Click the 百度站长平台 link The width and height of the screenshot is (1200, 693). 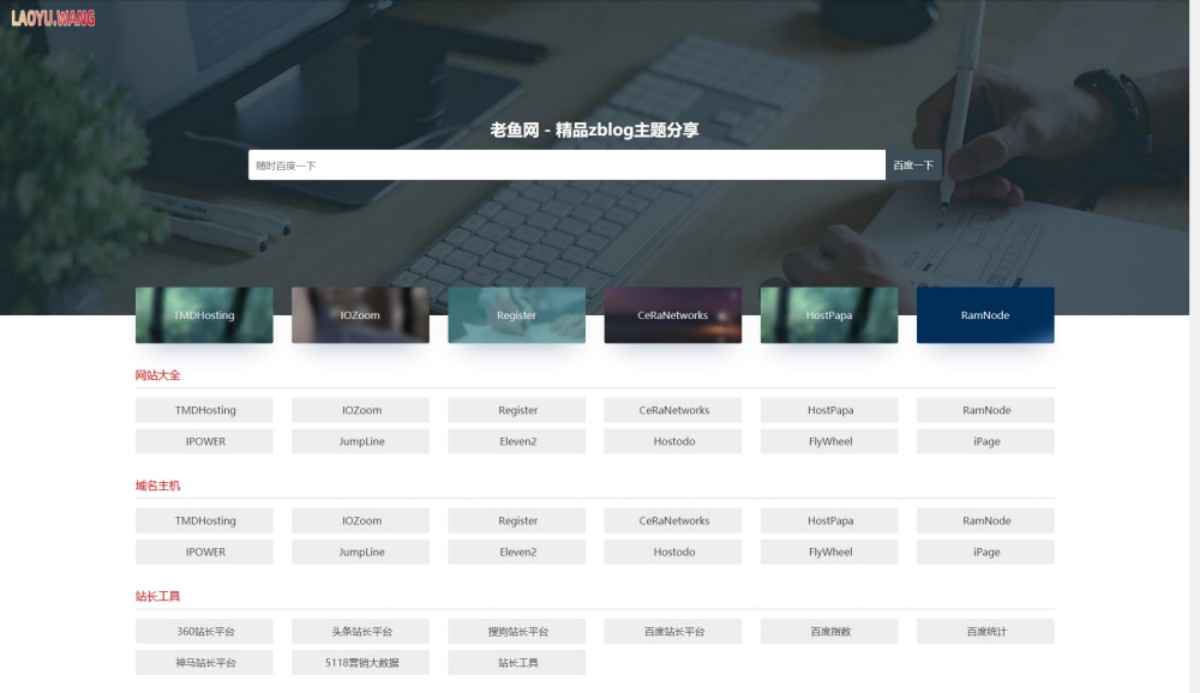click(673, 631)
